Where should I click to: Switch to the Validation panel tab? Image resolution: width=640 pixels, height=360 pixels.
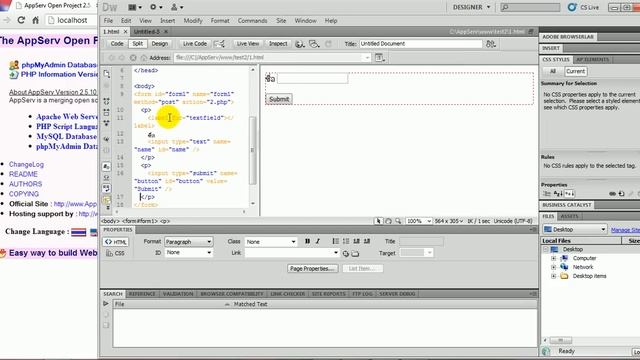(178, 294)
